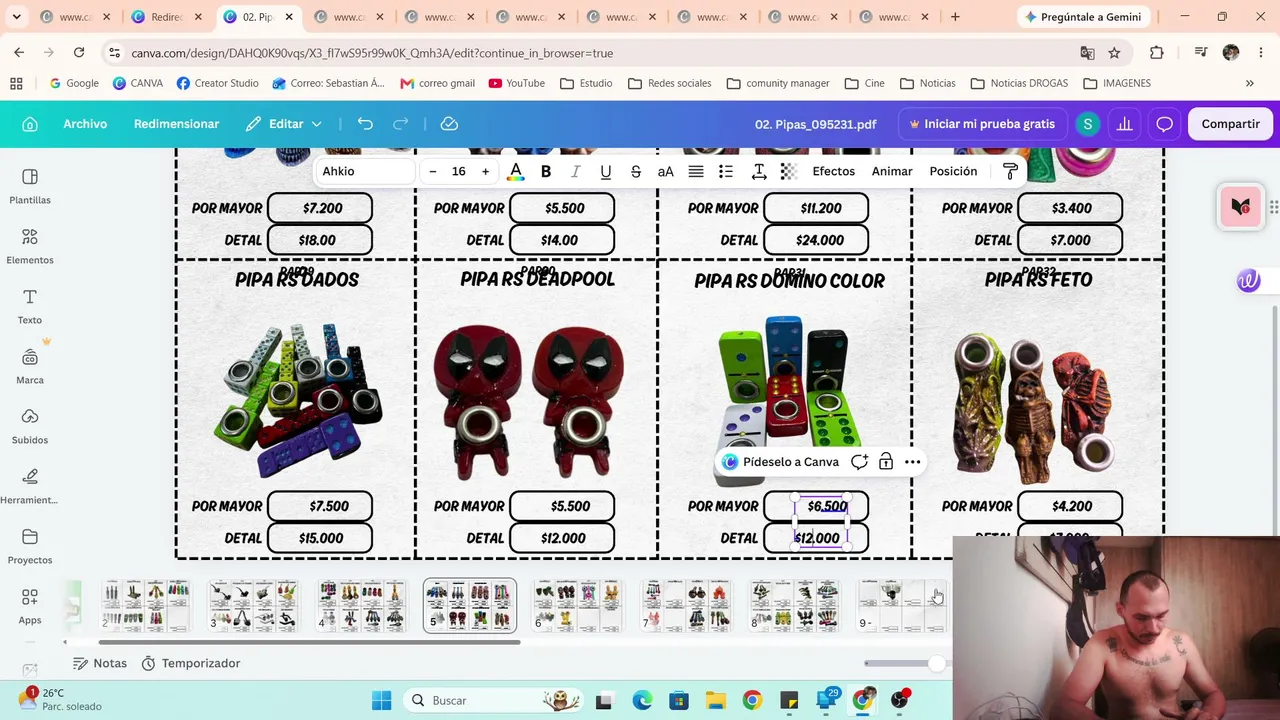Select page 6 thumbnail
Screen dimensions: 1280x720
[x=578, y=606]
